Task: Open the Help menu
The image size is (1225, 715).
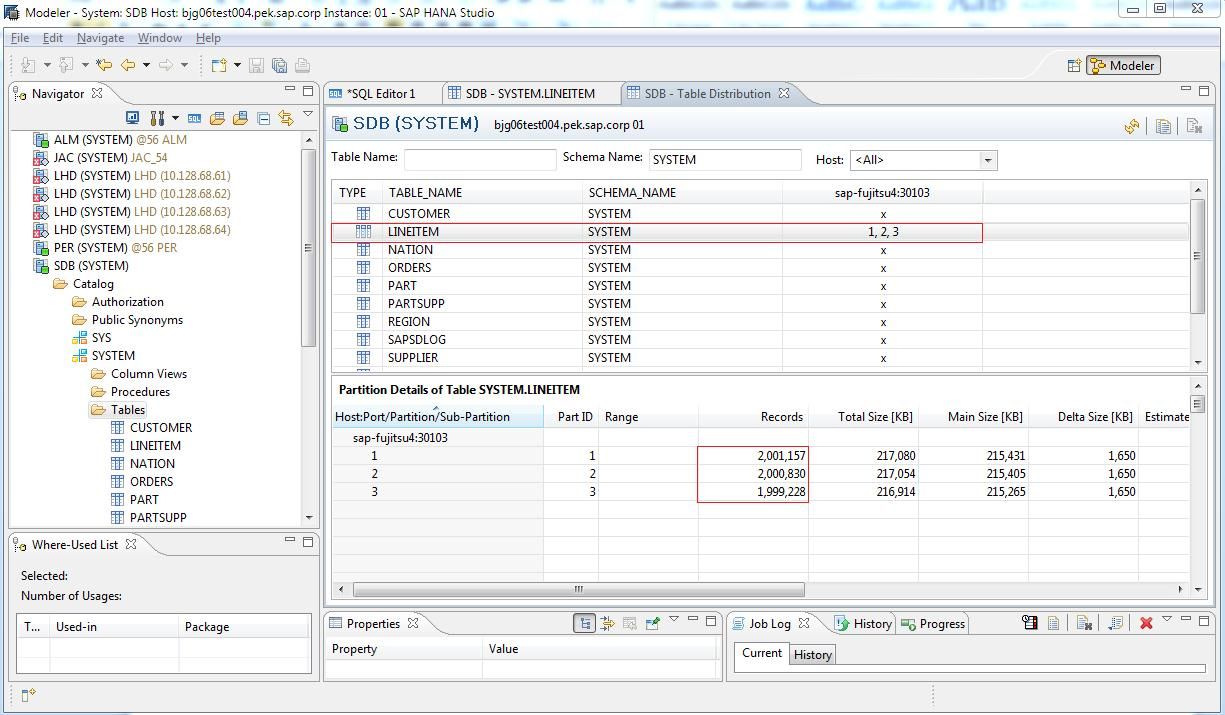Action: tap(208, 38)
